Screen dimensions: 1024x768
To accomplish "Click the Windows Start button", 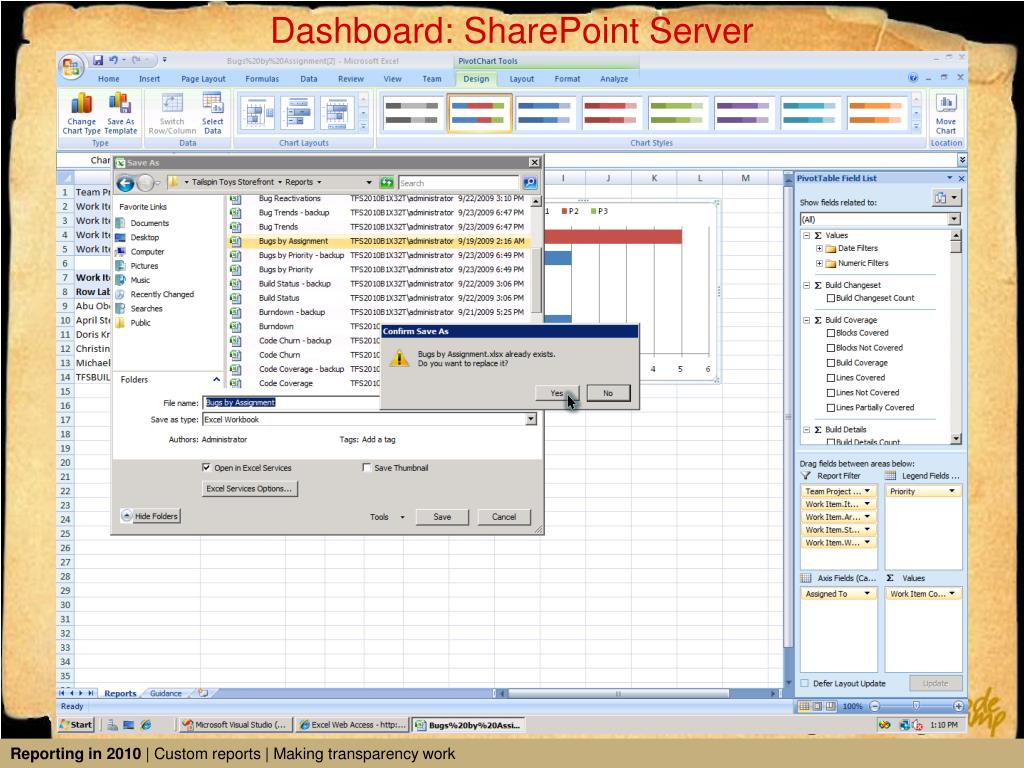I will point(76,724).
